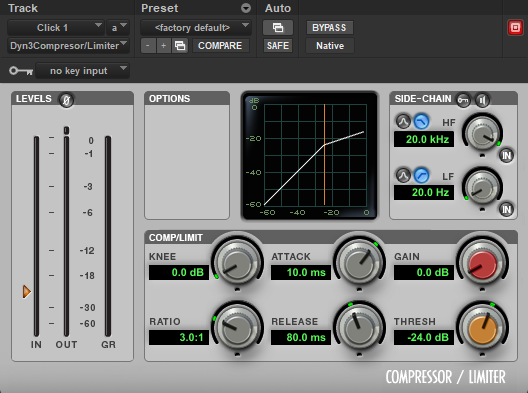Image resolution: width=528 pixels, height=393 pixels.
Task: Open the Click 1 track selector
Action: coord(55,28)
